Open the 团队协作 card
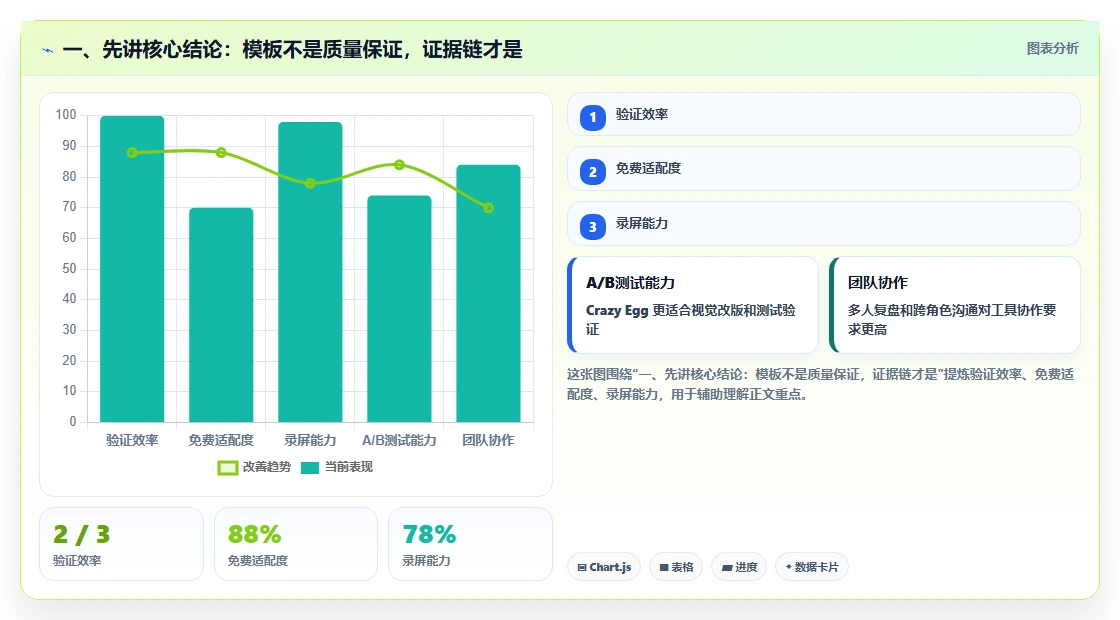Screen dimensions: 1120x620 tap(955, 305)
